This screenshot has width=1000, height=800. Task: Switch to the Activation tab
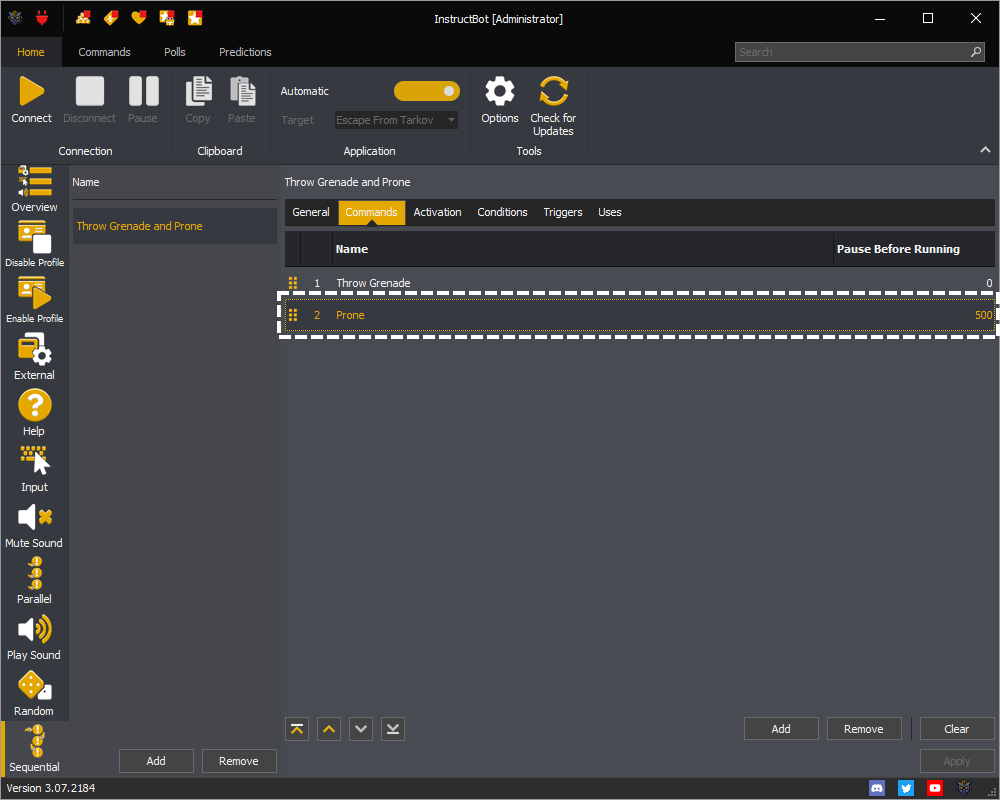[438, 212]
